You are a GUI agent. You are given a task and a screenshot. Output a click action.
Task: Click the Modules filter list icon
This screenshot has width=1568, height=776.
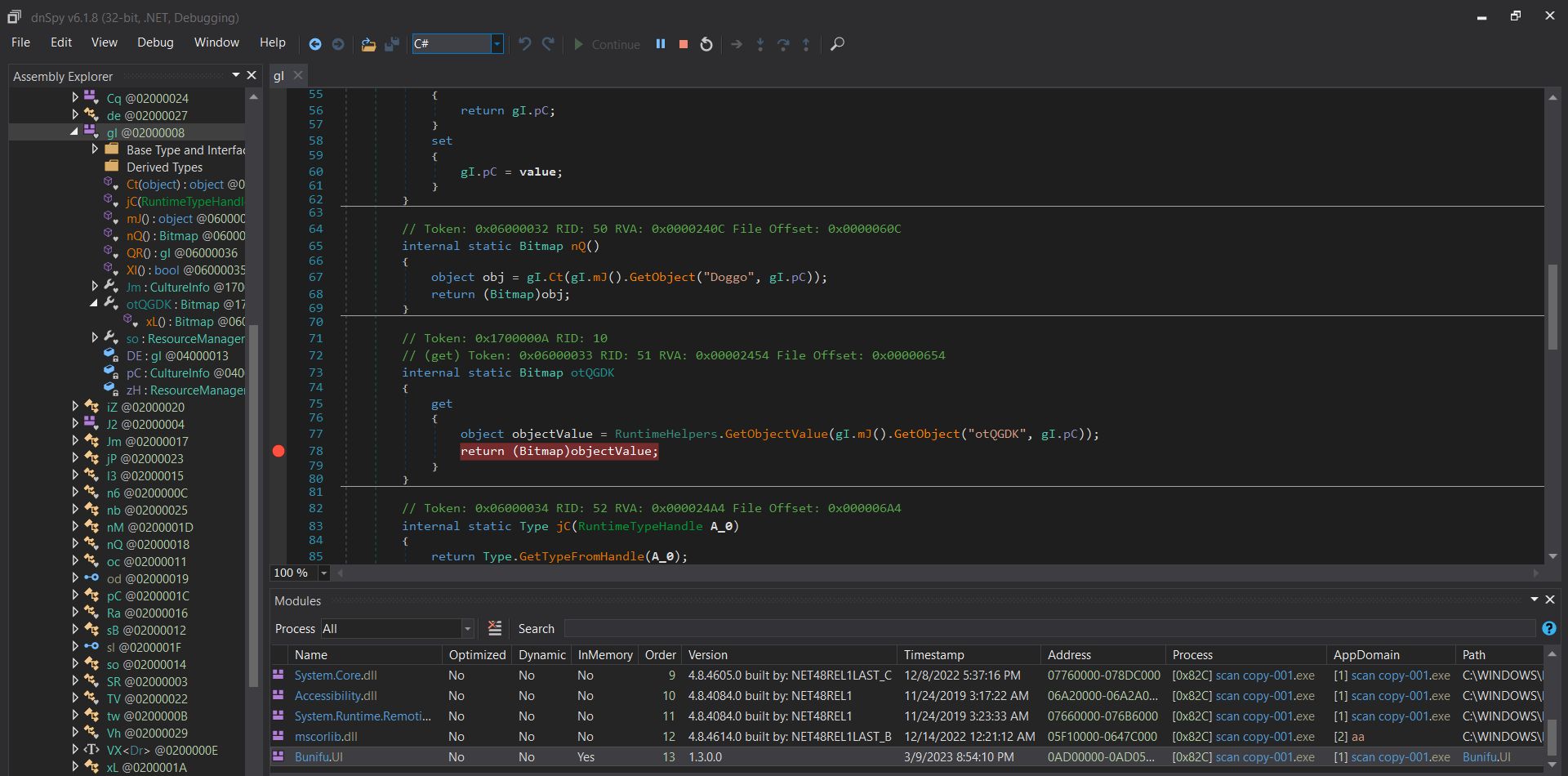click(x=495, y=628)
